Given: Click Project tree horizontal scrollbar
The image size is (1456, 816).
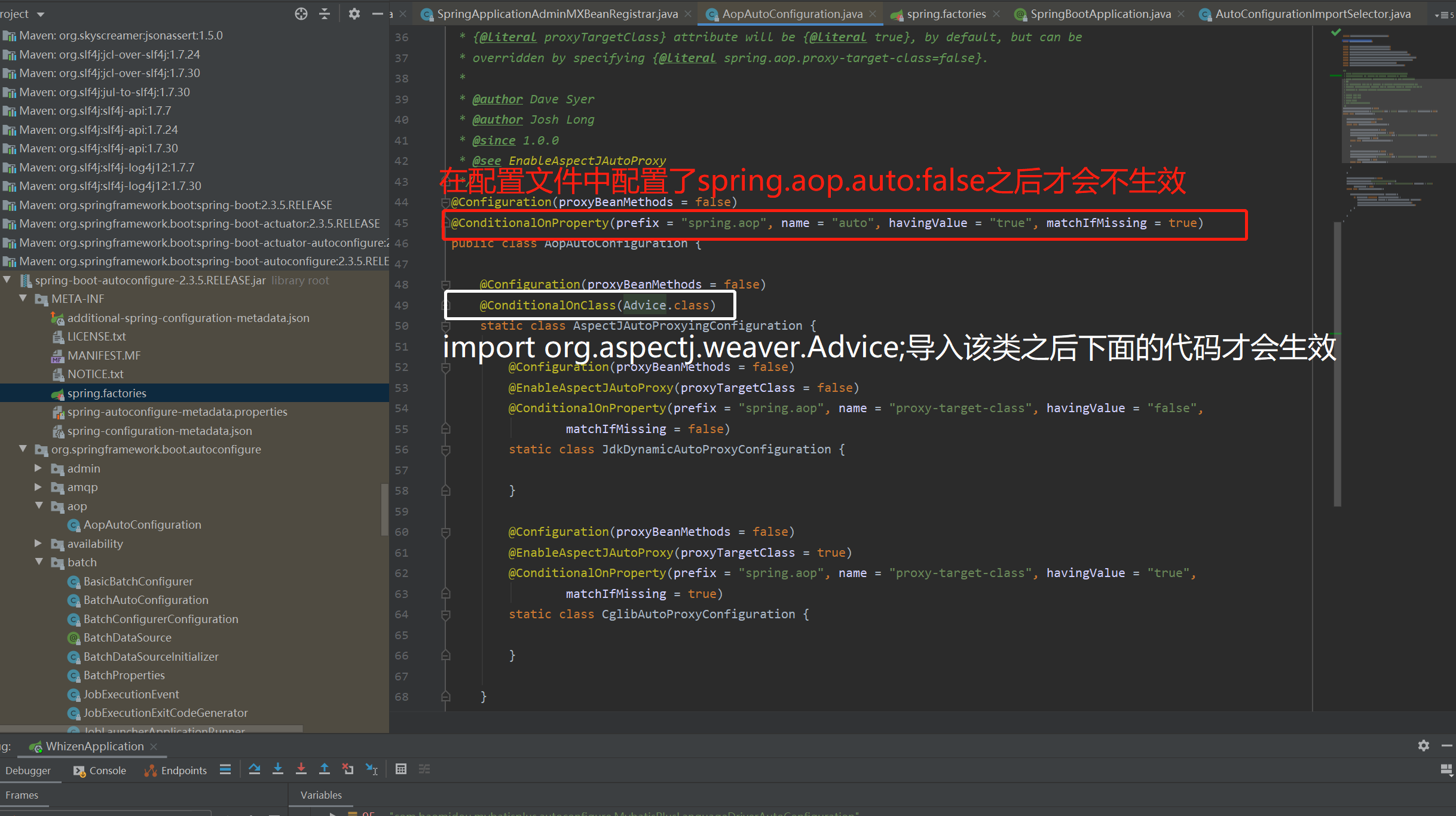Looking at the screenshot, I should tap(152, 729).
